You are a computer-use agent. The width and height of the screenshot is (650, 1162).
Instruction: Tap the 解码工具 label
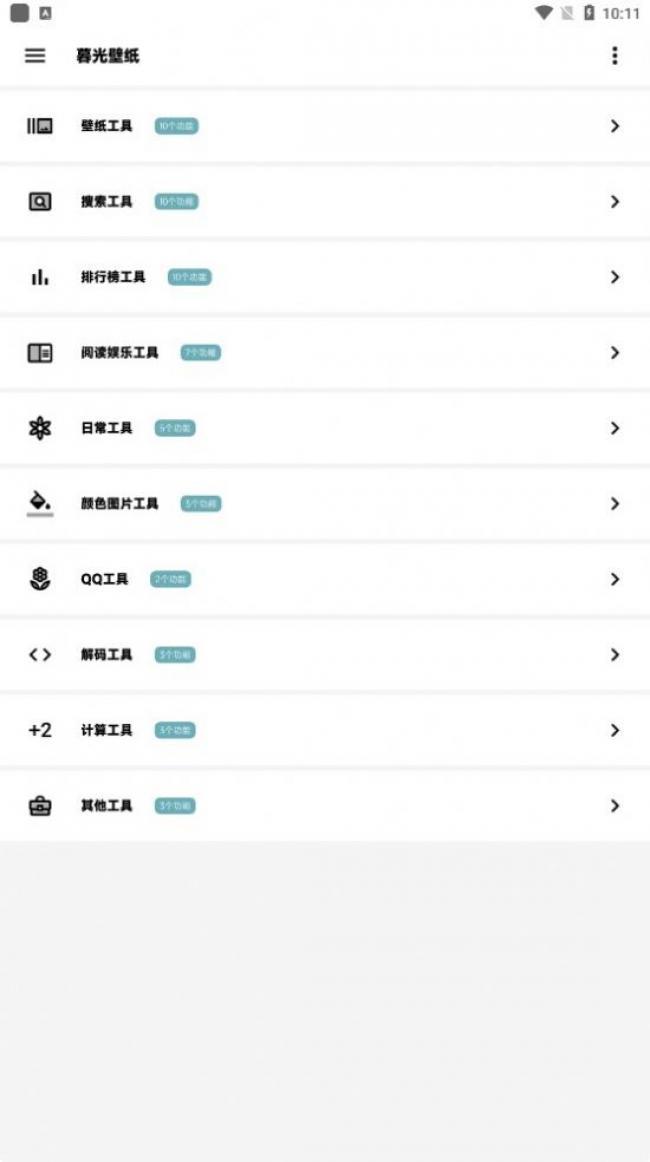click(x=107, y=655)
